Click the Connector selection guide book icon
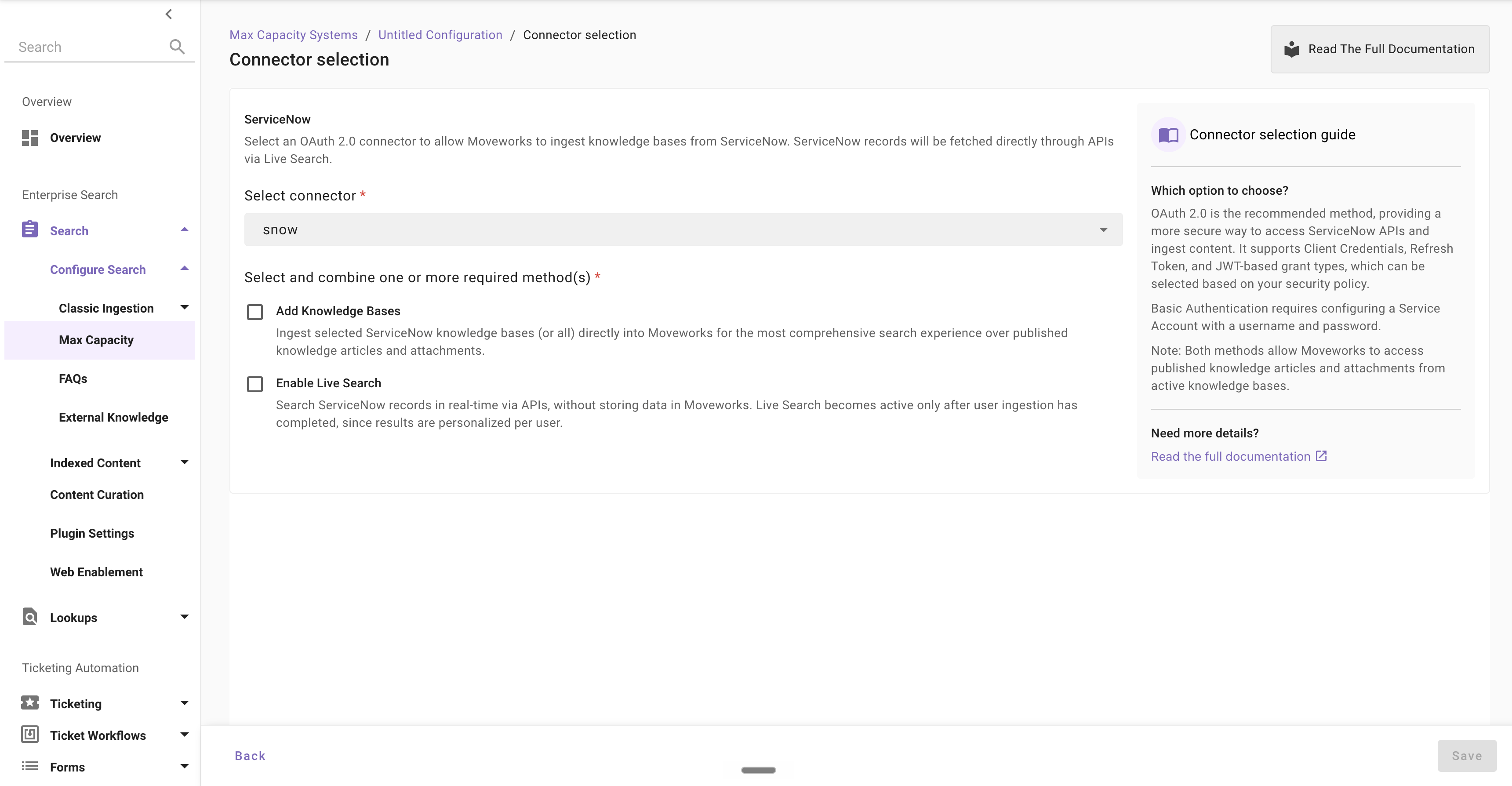The image size is (1512, 786). (1168, 135)
